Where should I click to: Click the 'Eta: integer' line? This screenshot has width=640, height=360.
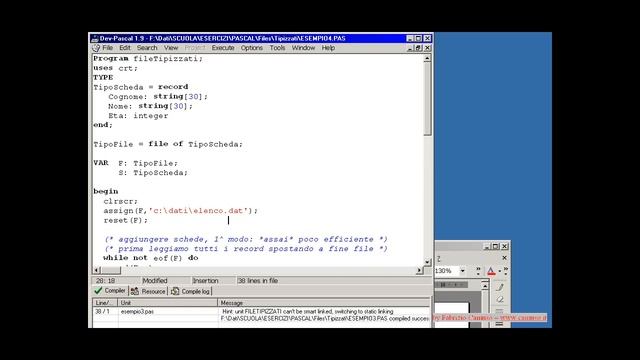click(138, 116)
